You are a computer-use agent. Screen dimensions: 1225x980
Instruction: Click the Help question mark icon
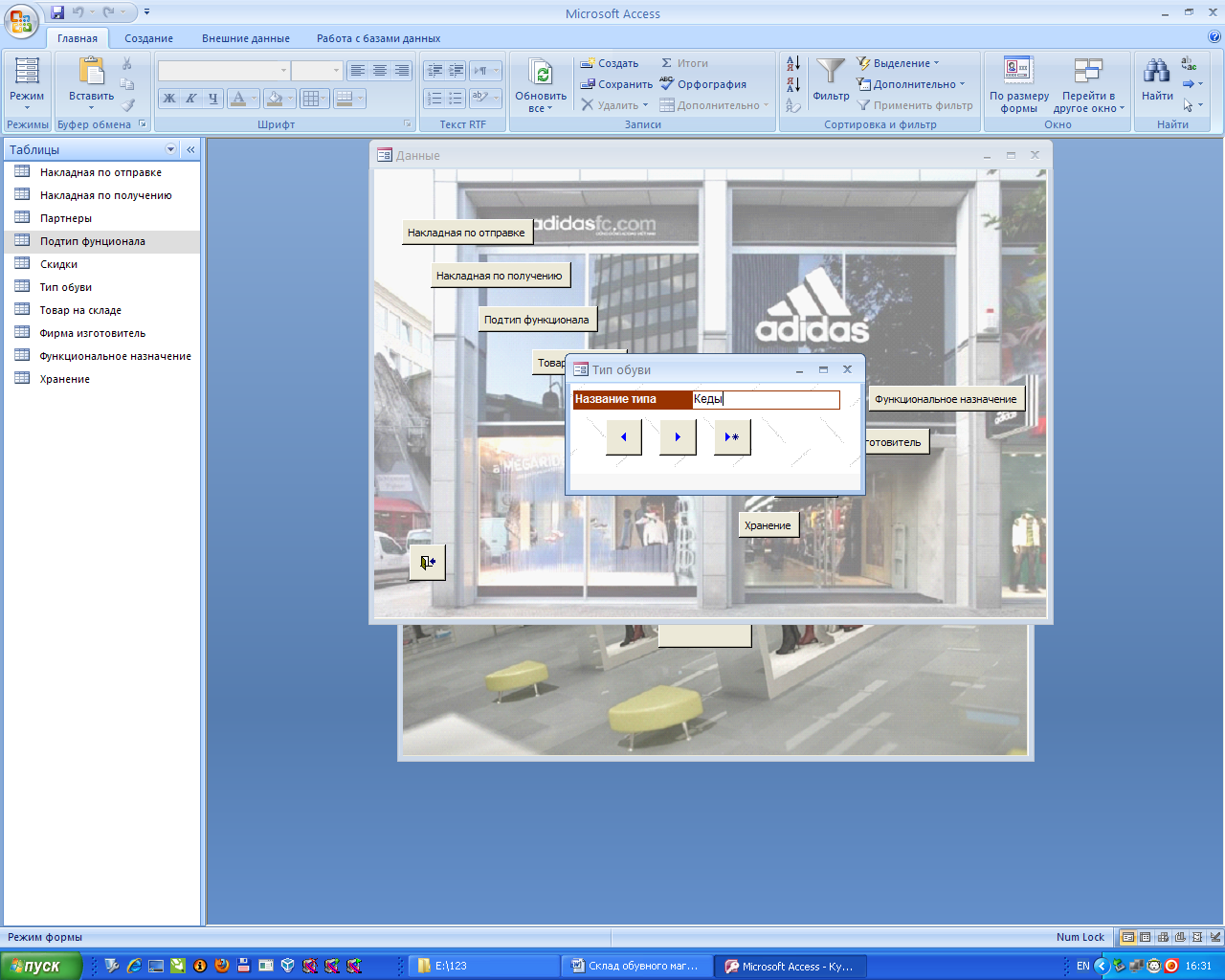click(x=1214, y=37)
